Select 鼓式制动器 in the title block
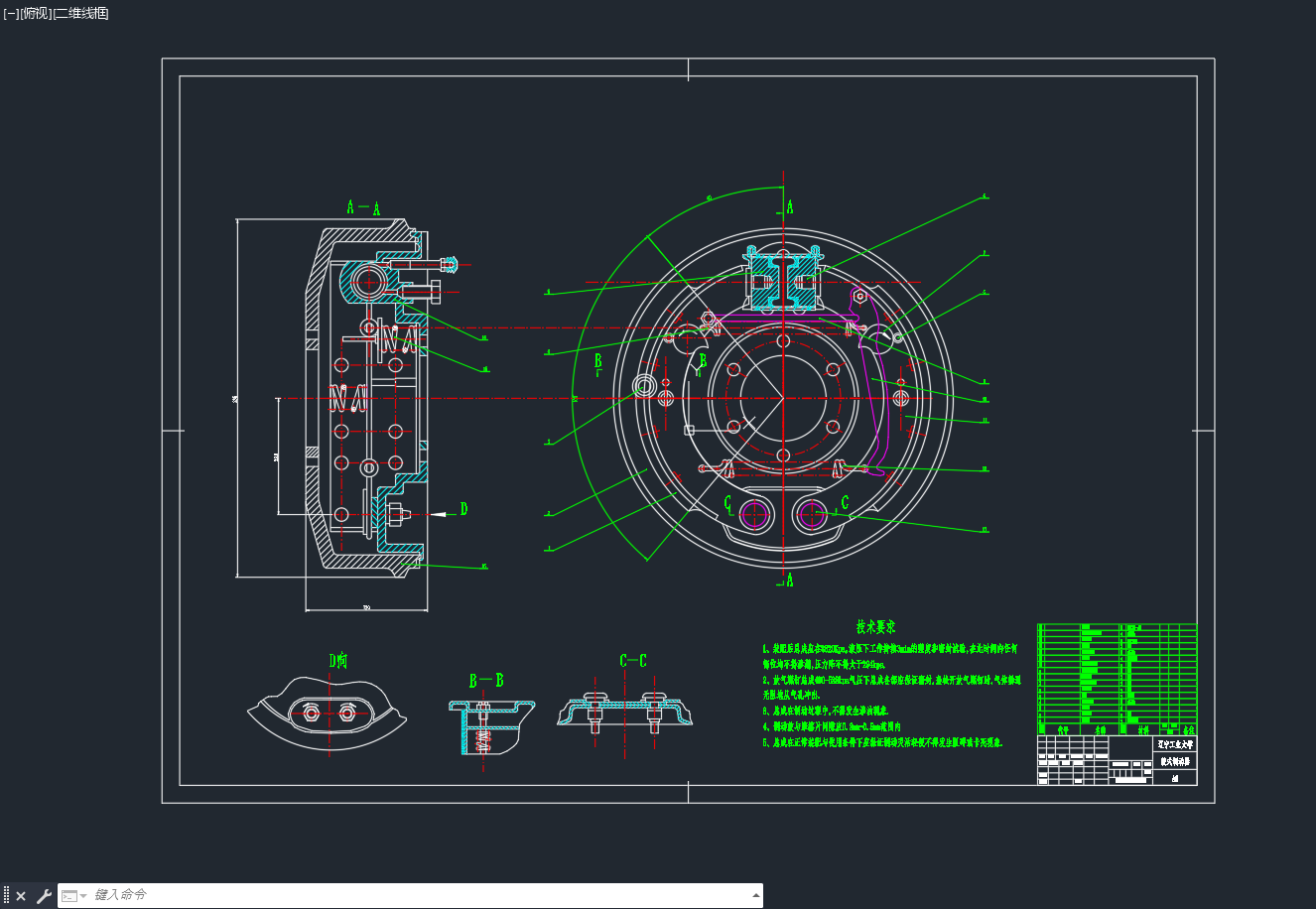This screenshot has width=1316, height=909. (x=1177, y=762)
